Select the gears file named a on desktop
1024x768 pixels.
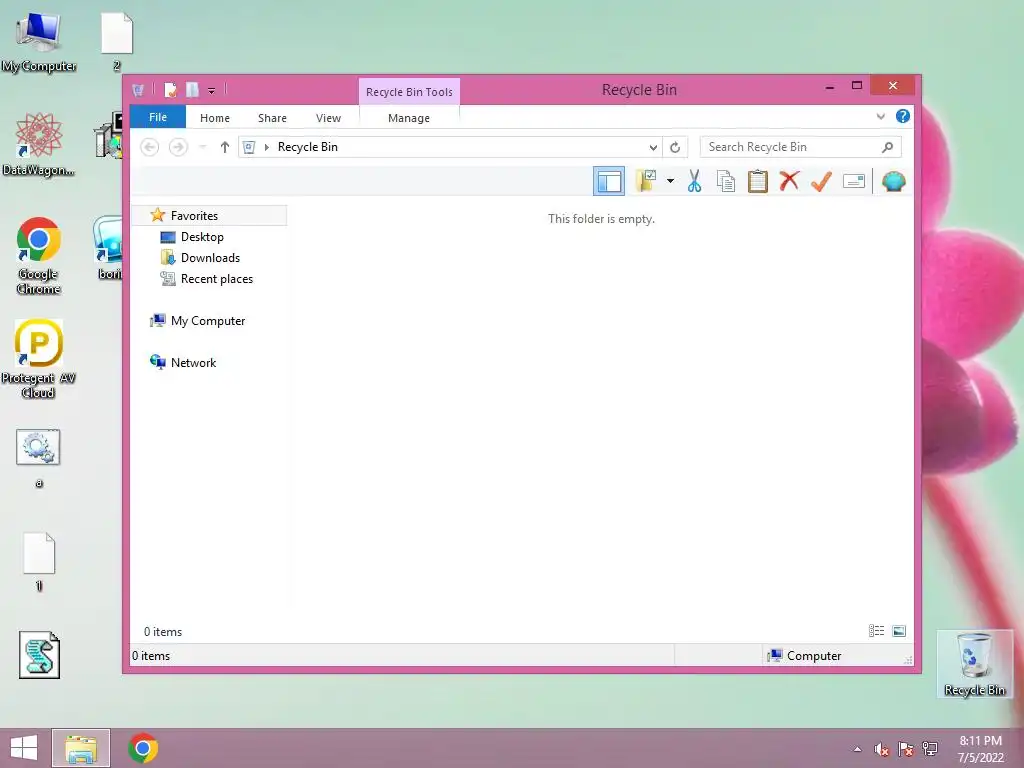click(39, 458)
